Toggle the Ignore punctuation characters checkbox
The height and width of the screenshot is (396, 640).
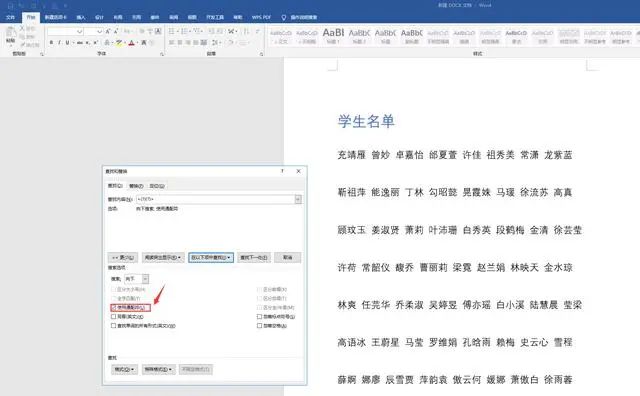[260, 316]
